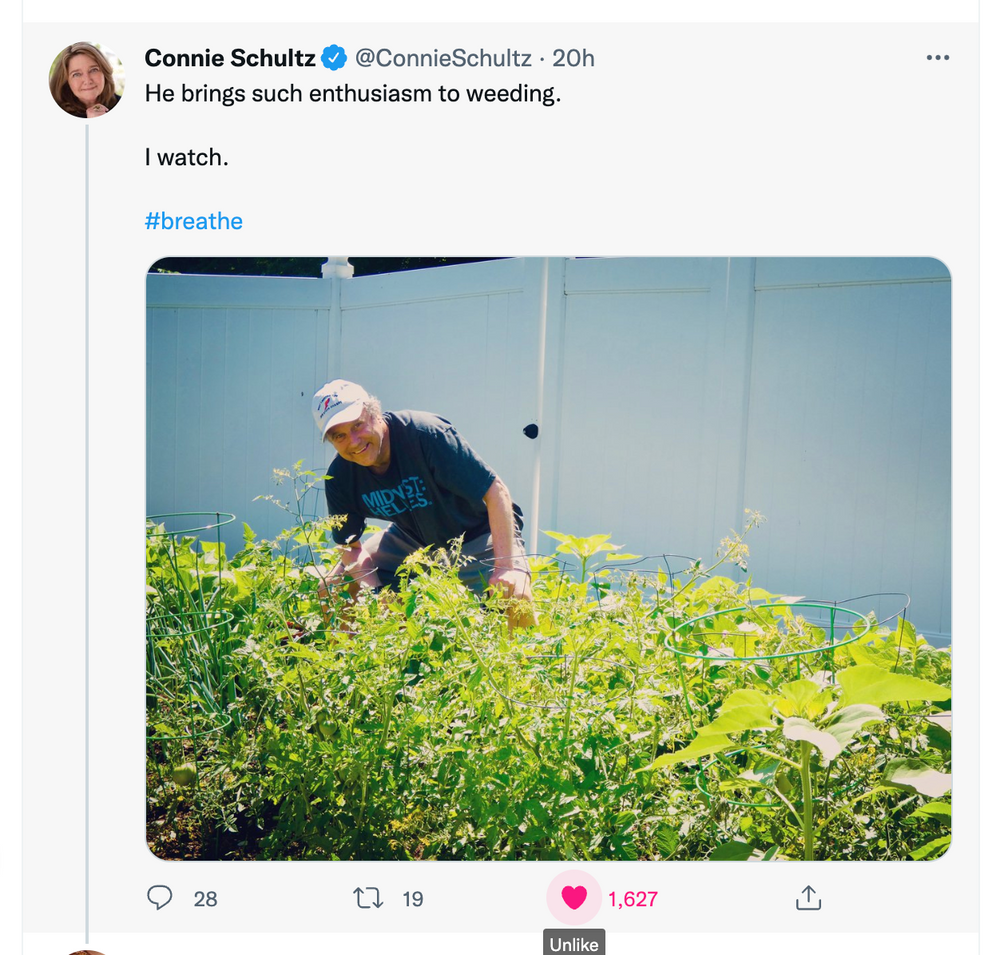Click the retweet count 19
Image resolution: width=1000 pixels, height=955 pixels.
pos(413,899)
